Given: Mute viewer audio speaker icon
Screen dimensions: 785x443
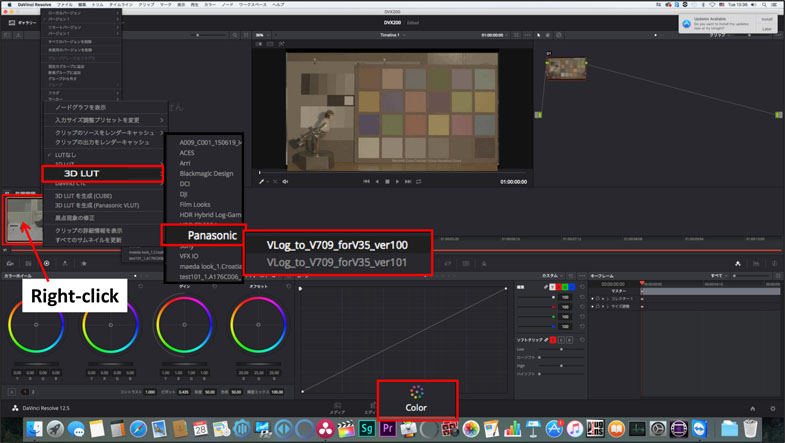Looking at the screenshot, I should pyautogui.click(x=285, y=182).
